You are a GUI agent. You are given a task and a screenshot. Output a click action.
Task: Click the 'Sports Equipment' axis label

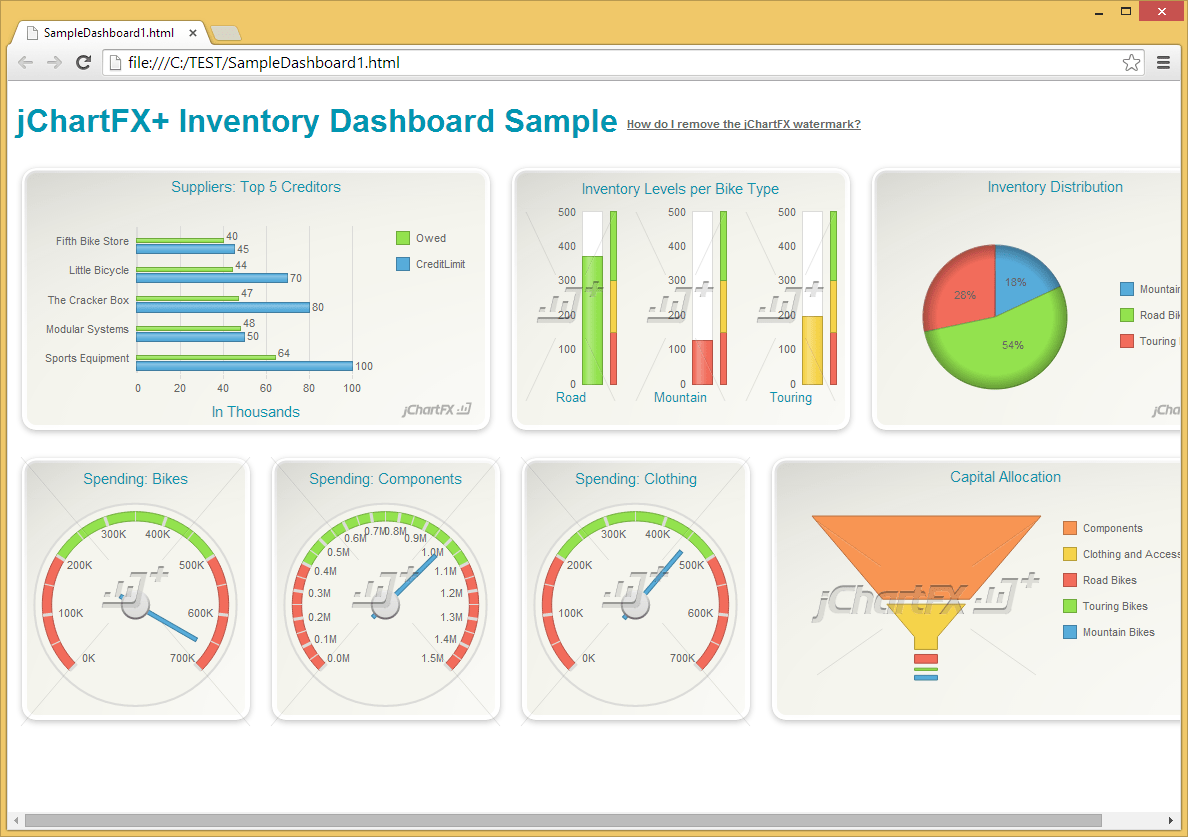[x=87, y=358]
